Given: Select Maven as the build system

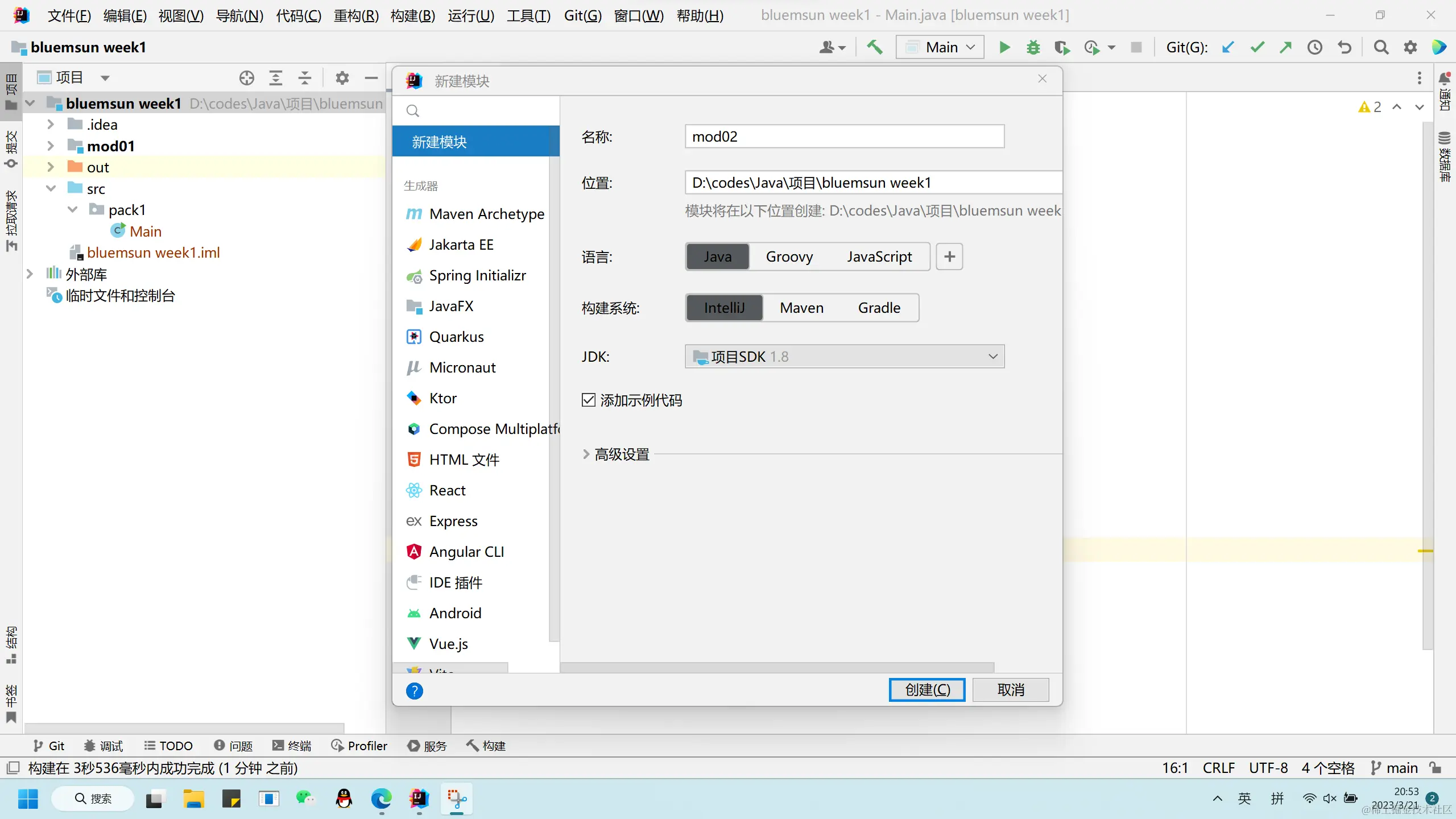Looking at the screenshot, I should (x=801, y=308).
